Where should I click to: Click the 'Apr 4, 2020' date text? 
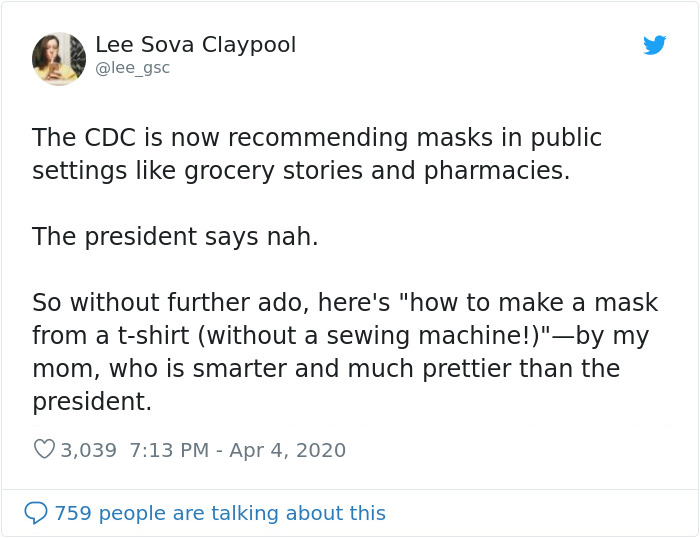click(x=288, y=450)
